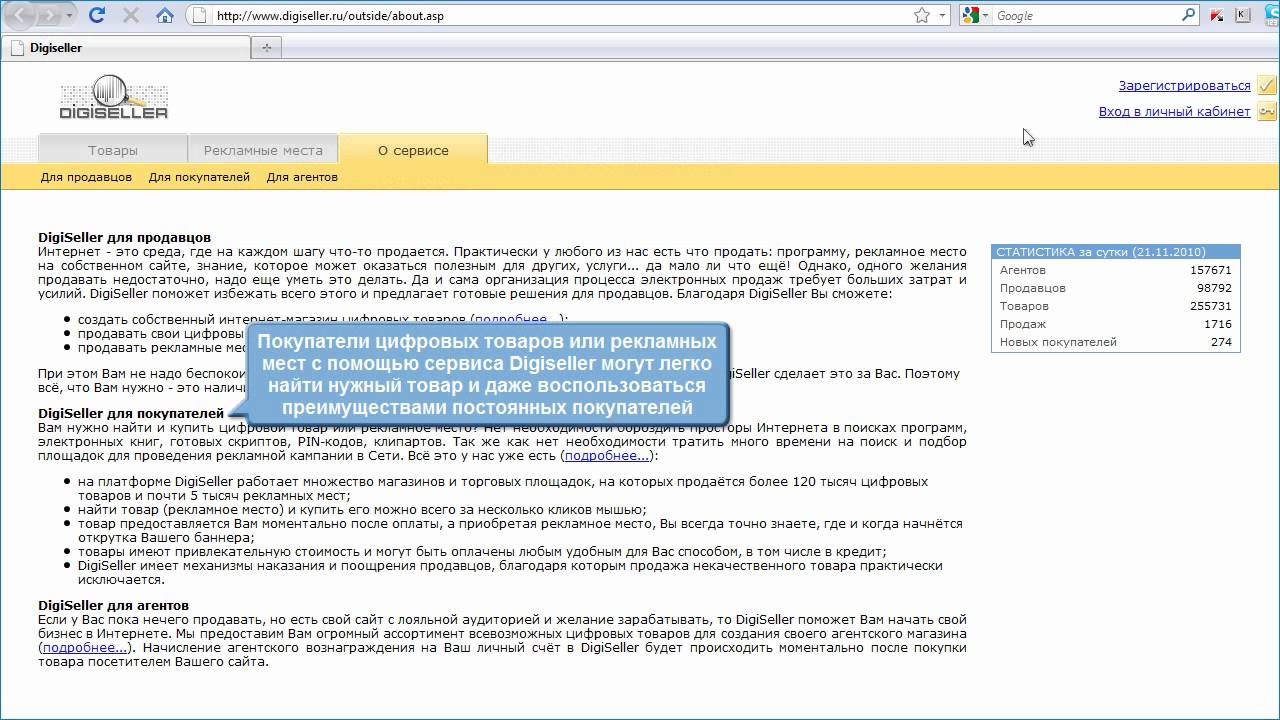Select the О сервисе tab
The height and width of the screenshot is (720, 1280).
pos(413,150)
